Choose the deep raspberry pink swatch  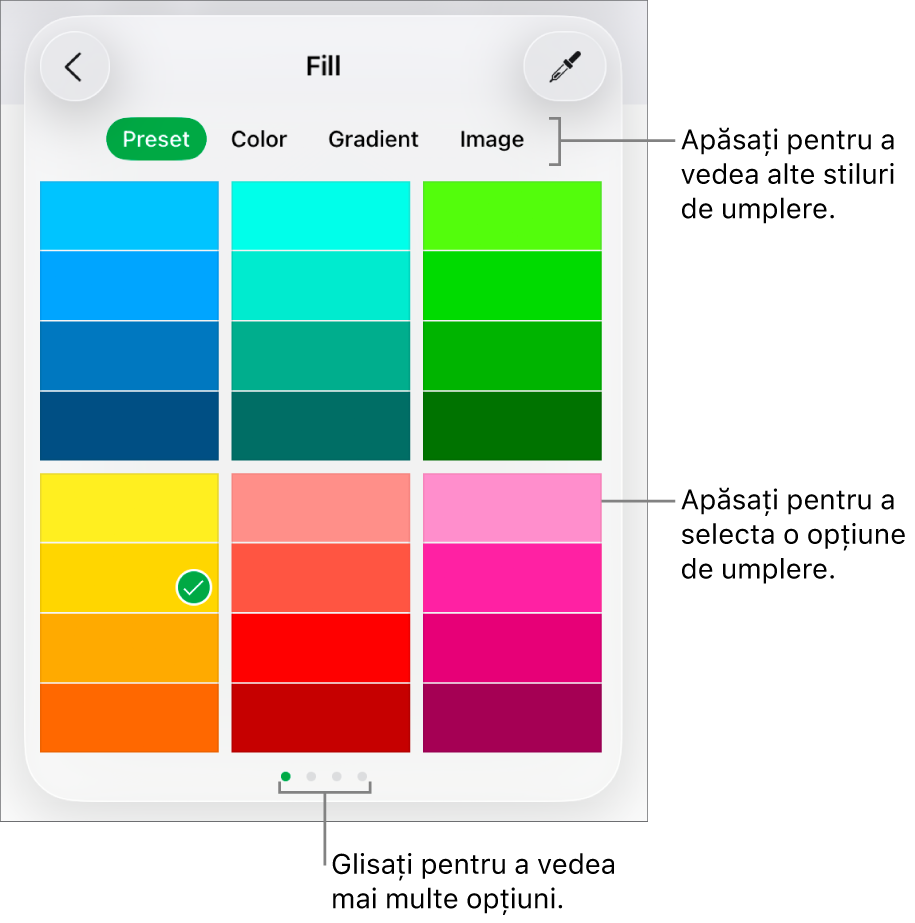coord(512,648)
